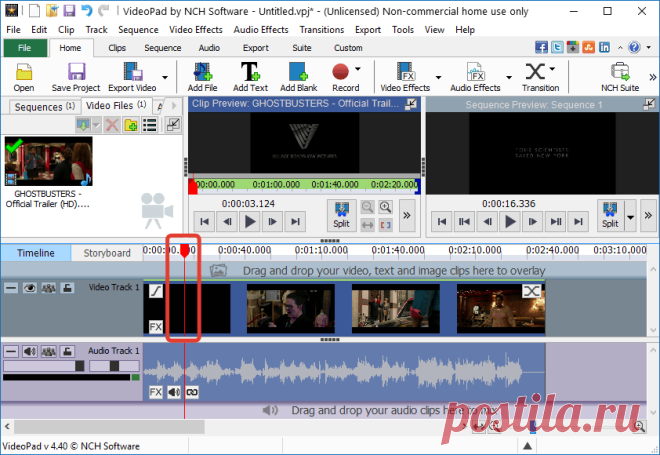This screenshot has height=455, width=660.
Task: Click the NCH Suite button
Action: (x=620, y=77)
